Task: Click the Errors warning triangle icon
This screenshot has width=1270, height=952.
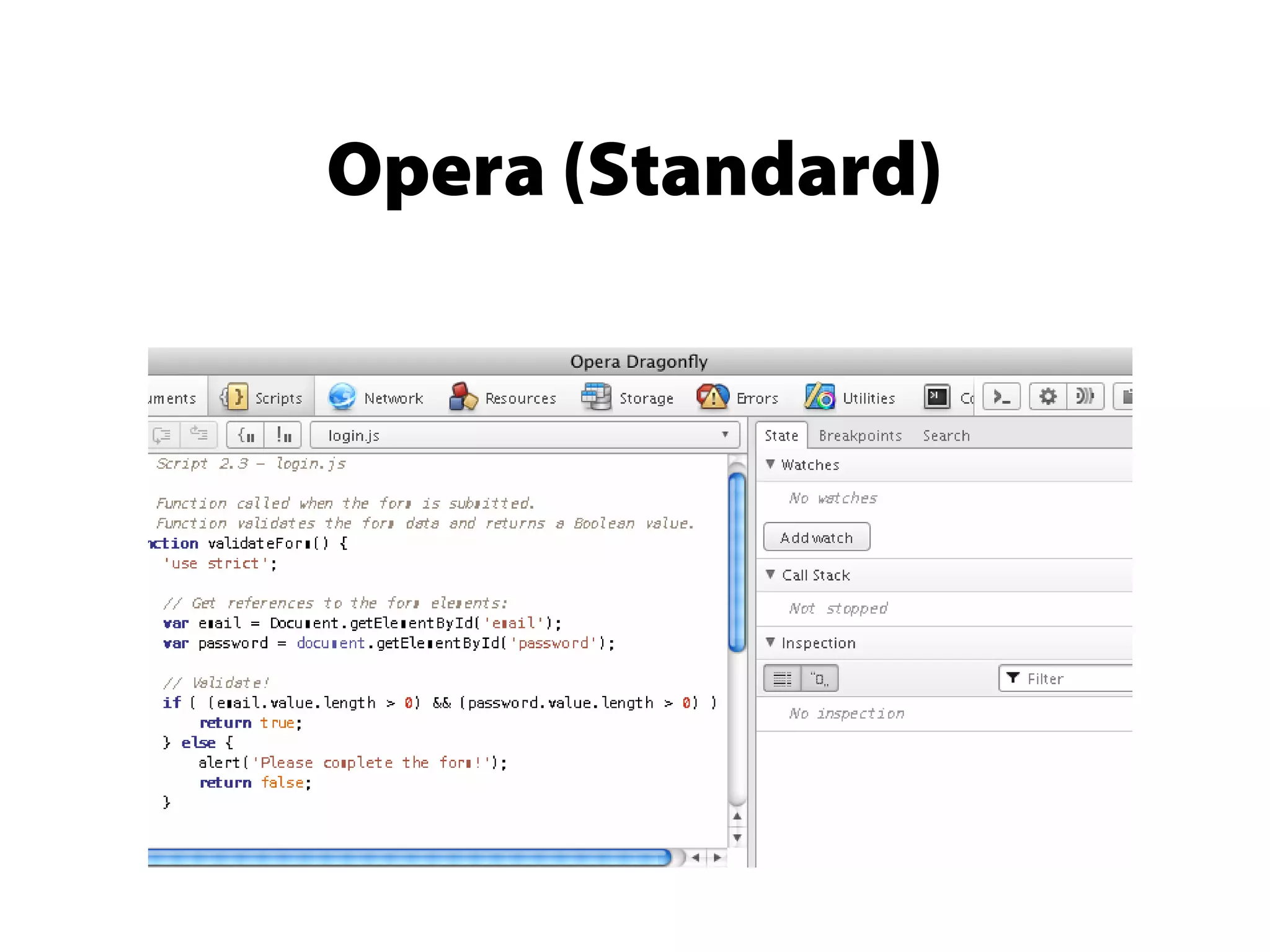Action: click(713, 397)
